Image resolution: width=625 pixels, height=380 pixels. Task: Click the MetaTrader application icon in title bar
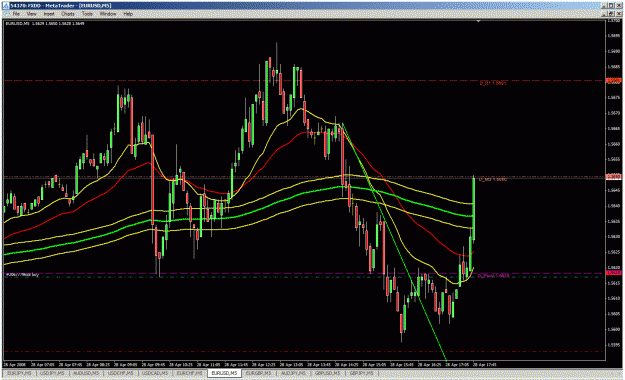pyautogui.click(x=6, y=6)
